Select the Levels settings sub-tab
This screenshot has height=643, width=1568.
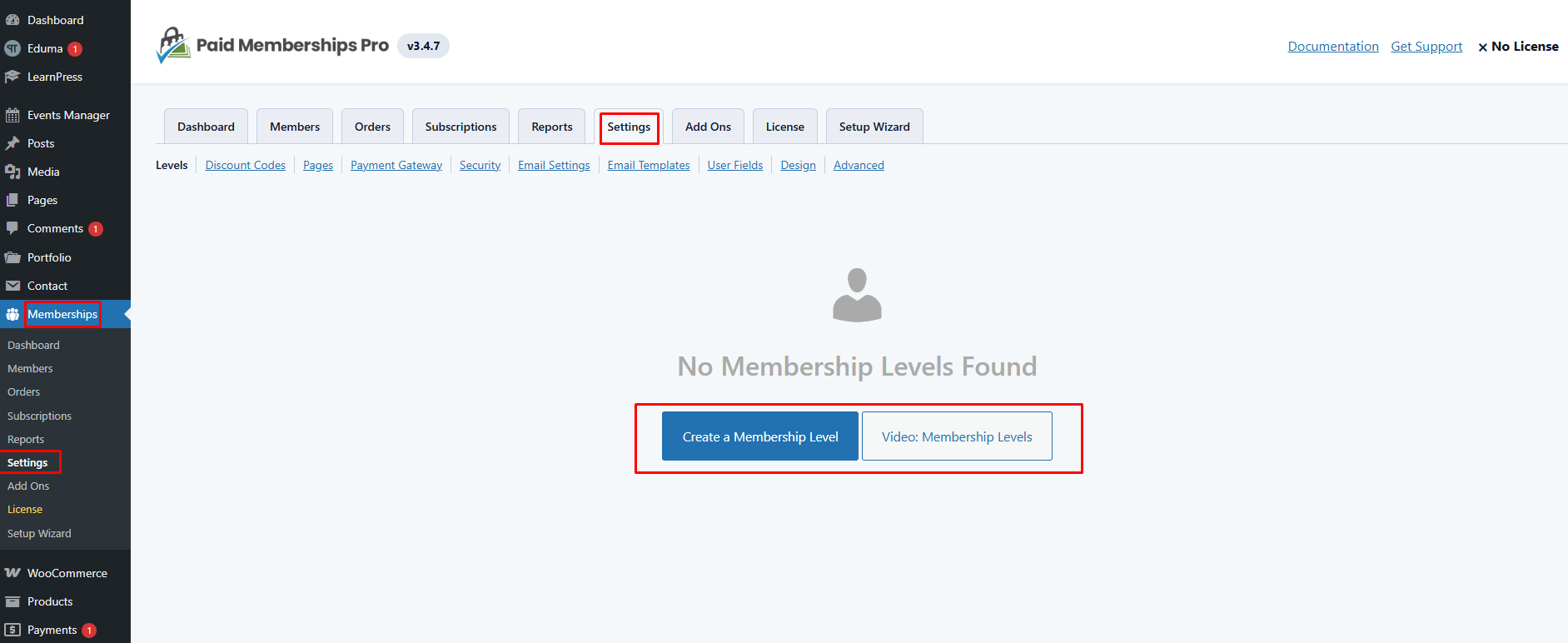click(x=172, y=165)
